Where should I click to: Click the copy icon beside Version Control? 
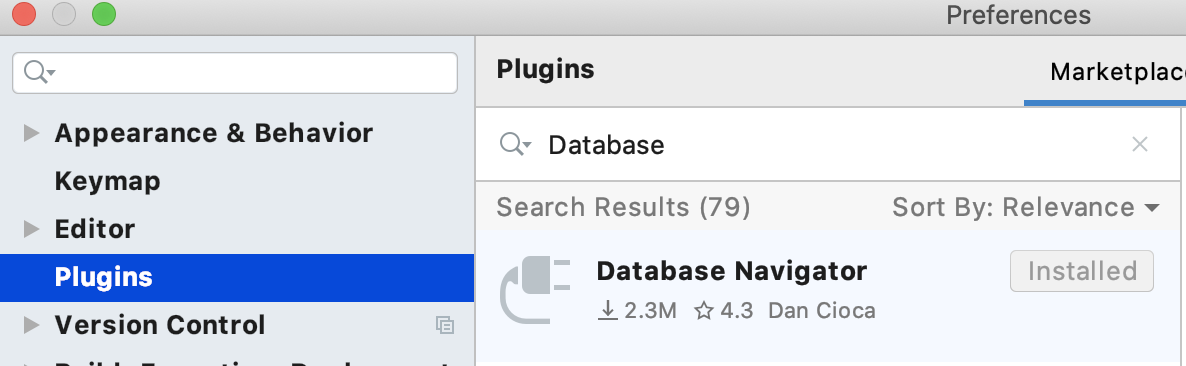click(445, 325)
